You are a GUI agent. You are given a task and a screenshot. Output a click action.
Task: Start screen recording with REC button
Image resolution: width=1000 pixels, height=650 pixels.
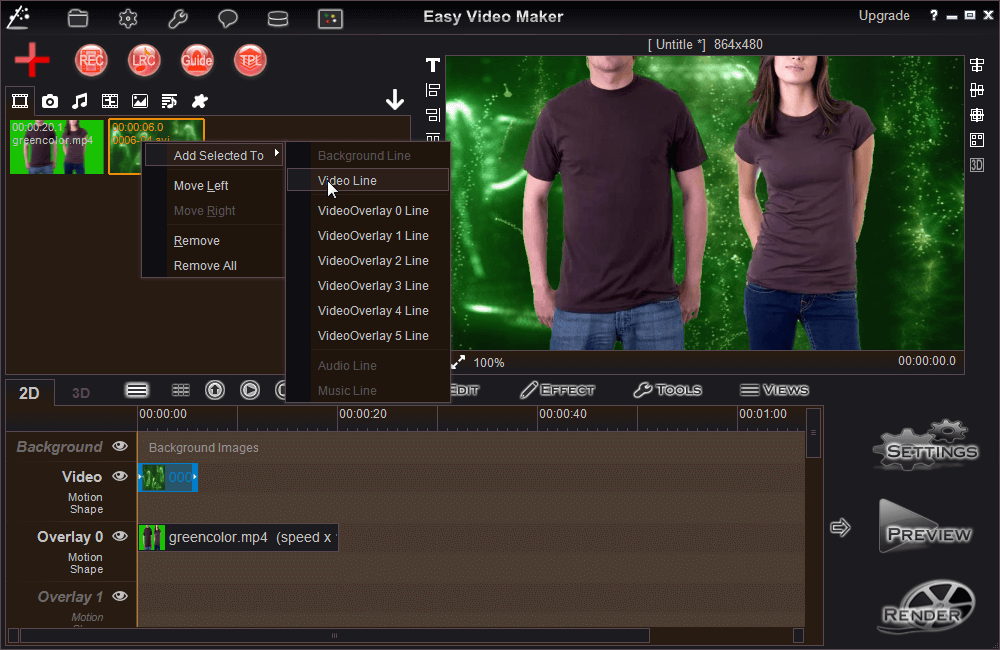click(x=91, y=61)
